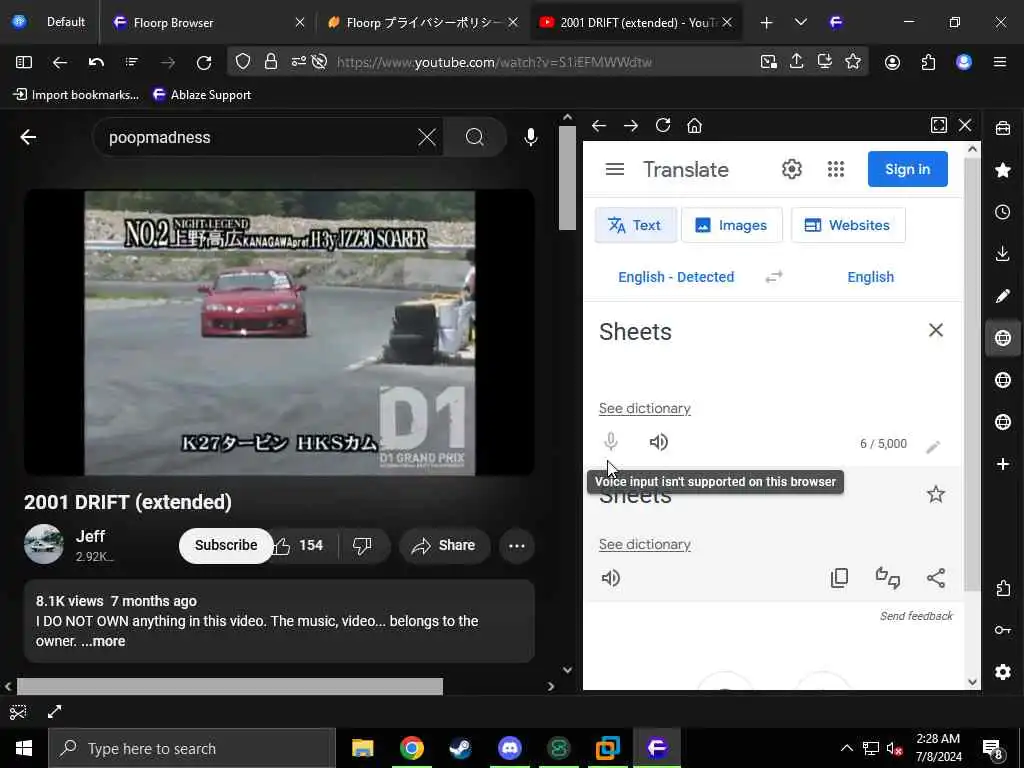1024x768 pixels.
Task: Click Import bookmarks... bookmark item
Action: [x=76, y=95]
